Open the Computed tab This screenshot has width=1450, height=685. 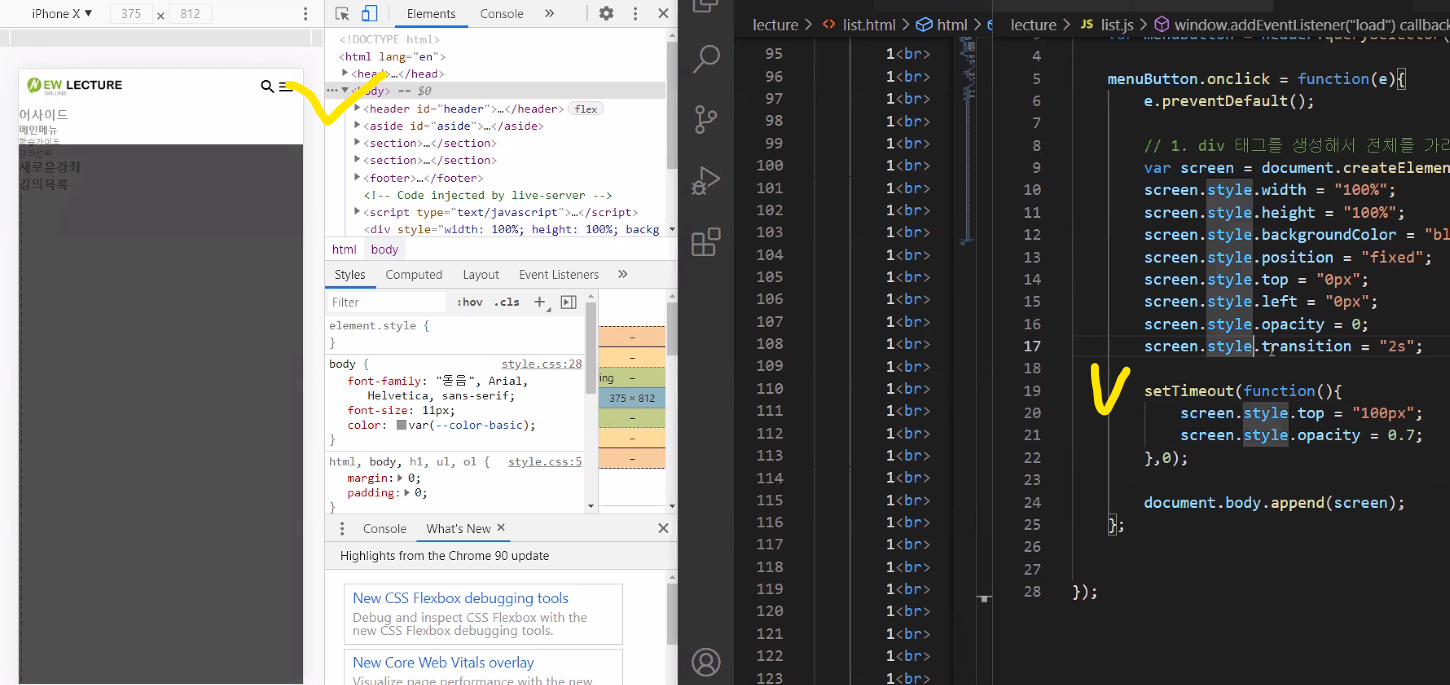(x=414, y=275)
